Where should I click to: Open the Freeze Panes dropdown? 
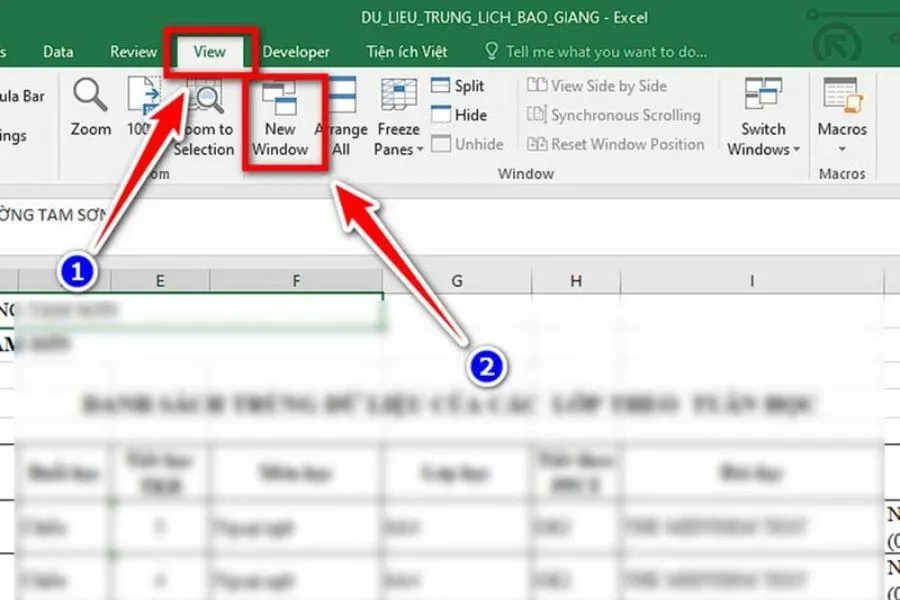coord(398,119)
